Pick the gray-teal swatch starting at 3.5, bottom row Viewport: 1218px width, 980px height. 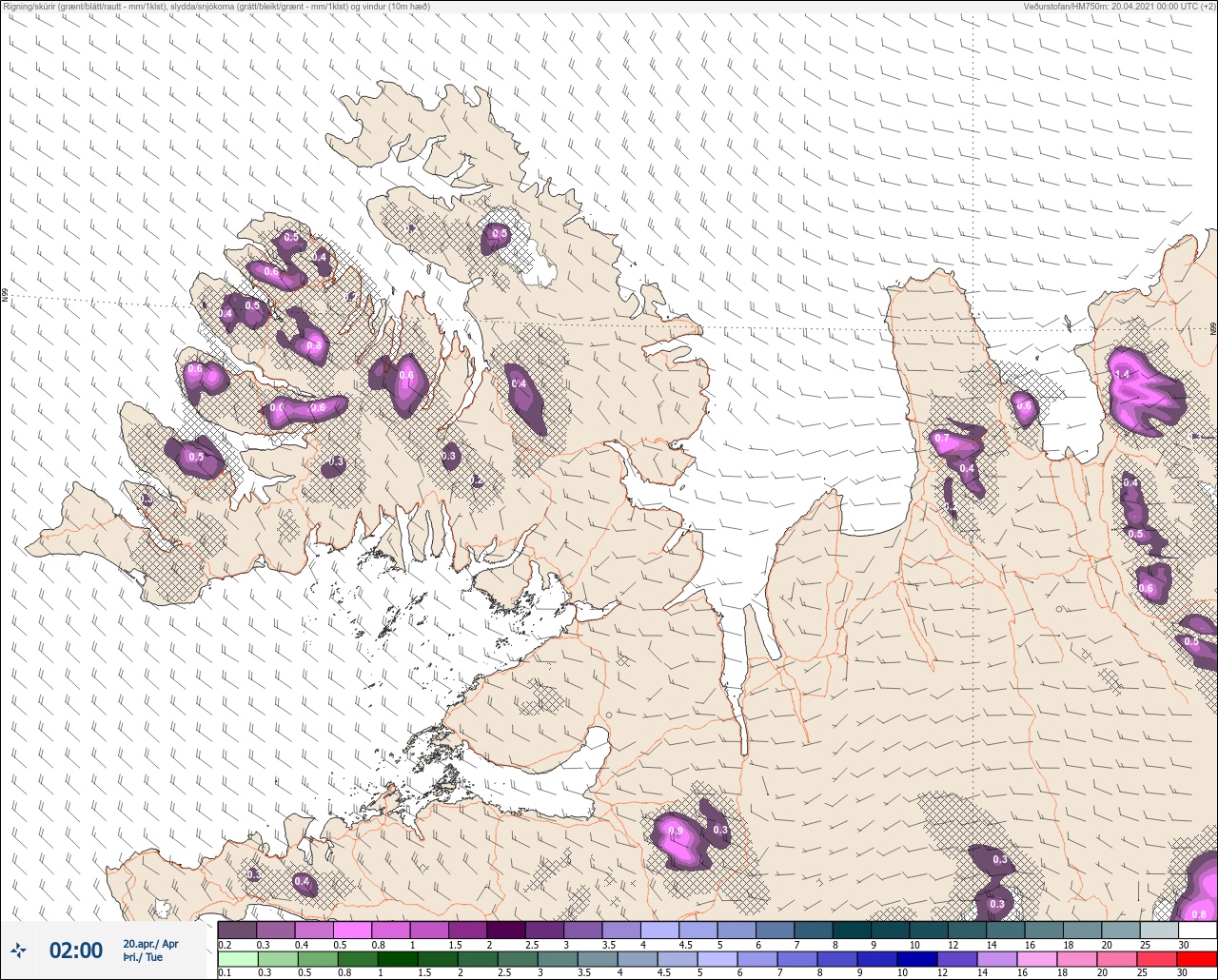pos(599,958)
